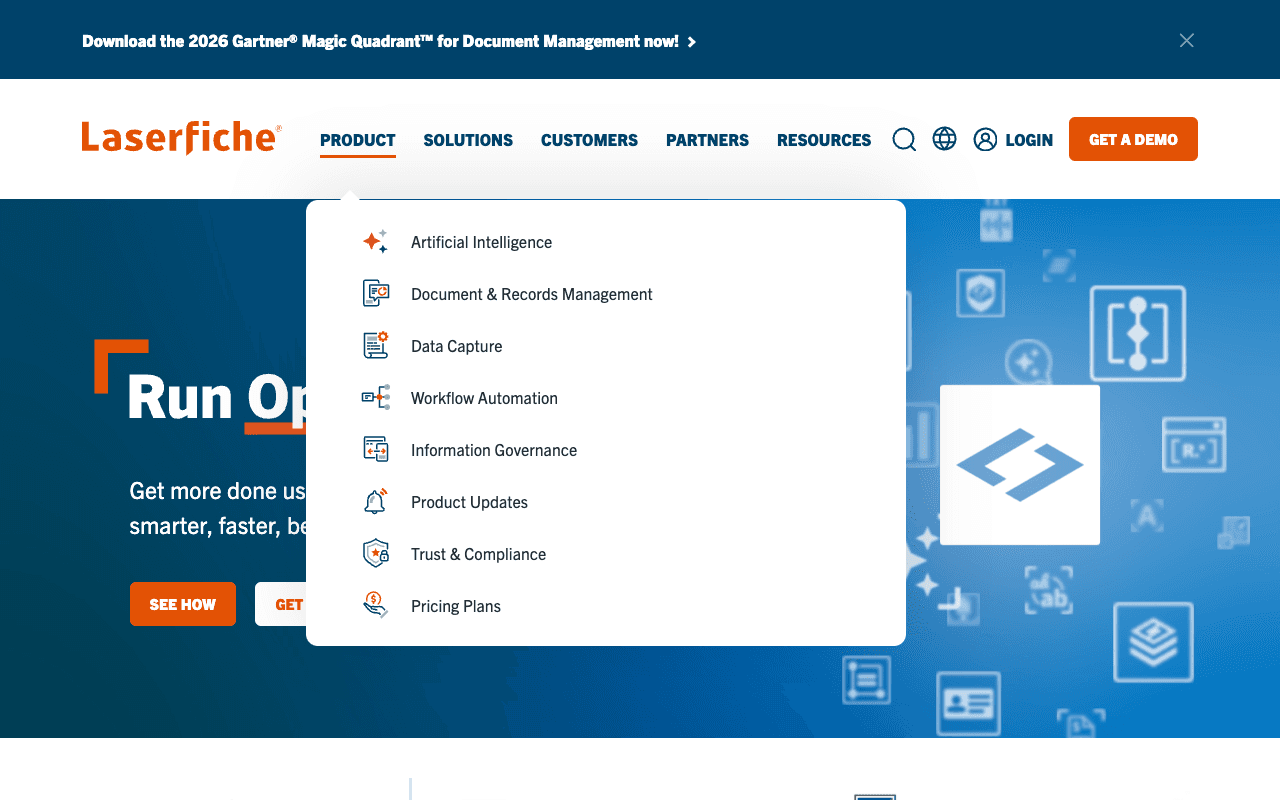Open the RESOURCES menu

click(x=824, y=140)
